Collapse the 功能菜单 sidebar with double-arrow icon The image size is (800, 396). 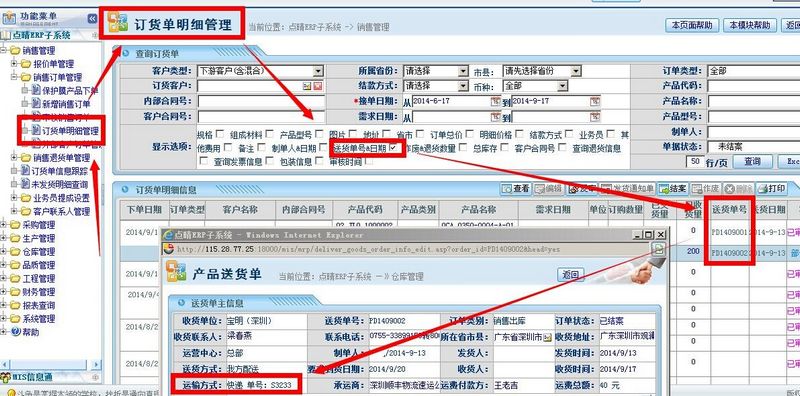point(92,19)
